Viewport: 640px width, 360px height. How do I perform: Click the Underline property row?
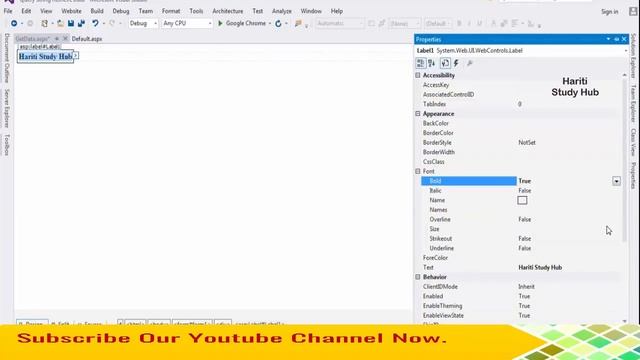click(x=520, y=248)
